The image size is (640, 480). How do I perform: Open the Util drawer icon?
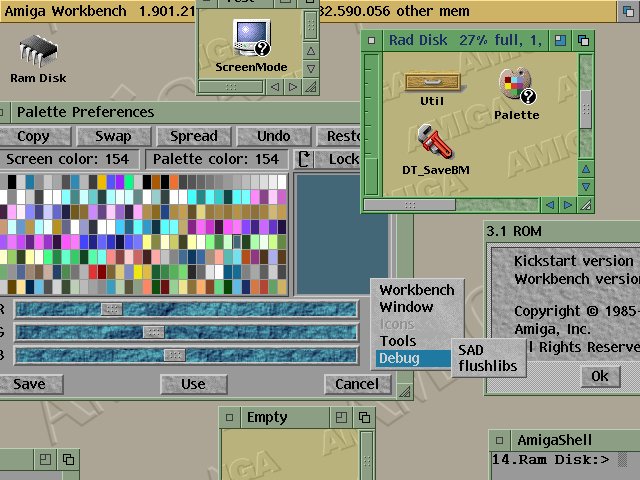click(x=432, y=79)
